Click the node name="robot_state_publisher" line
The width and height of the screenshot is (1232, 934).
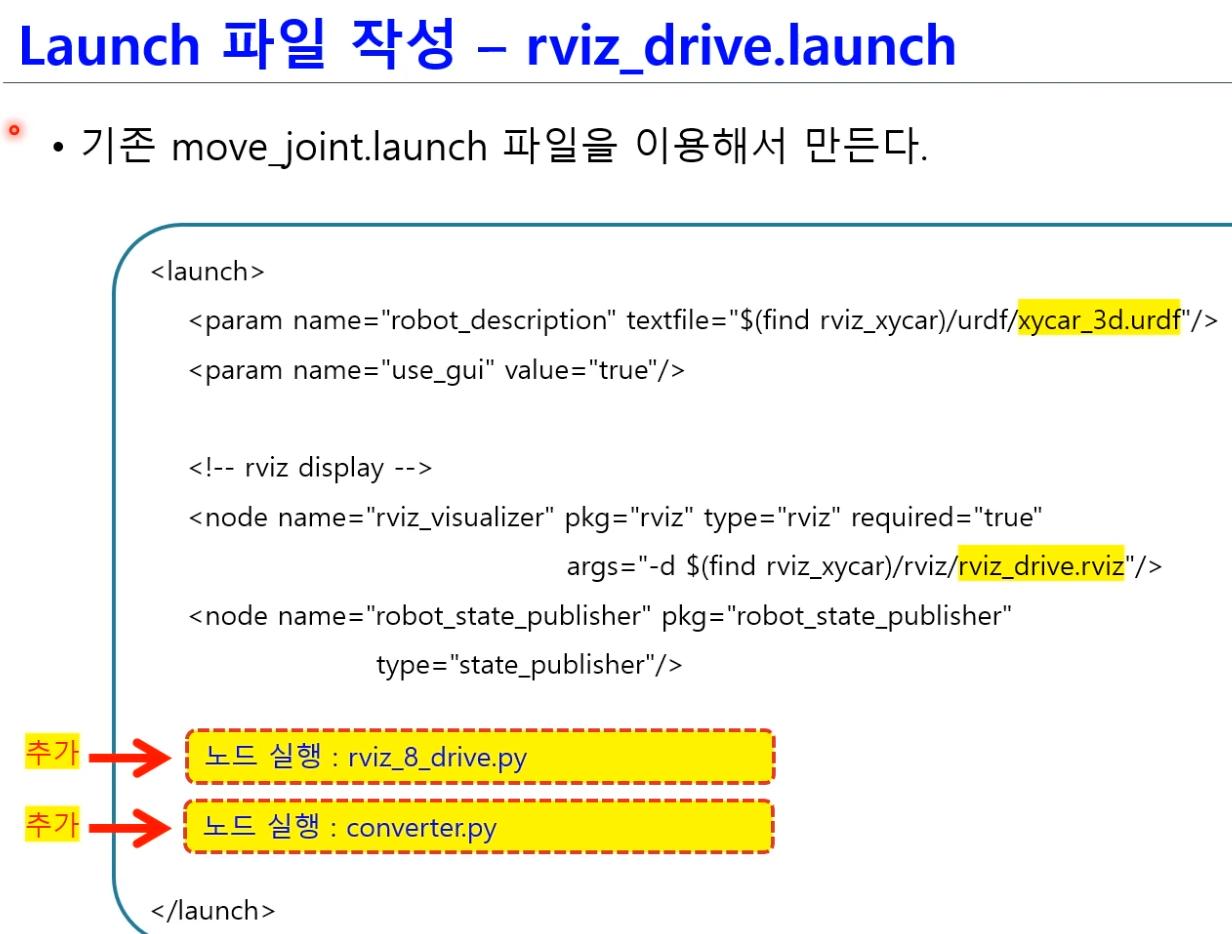(600, 616)
